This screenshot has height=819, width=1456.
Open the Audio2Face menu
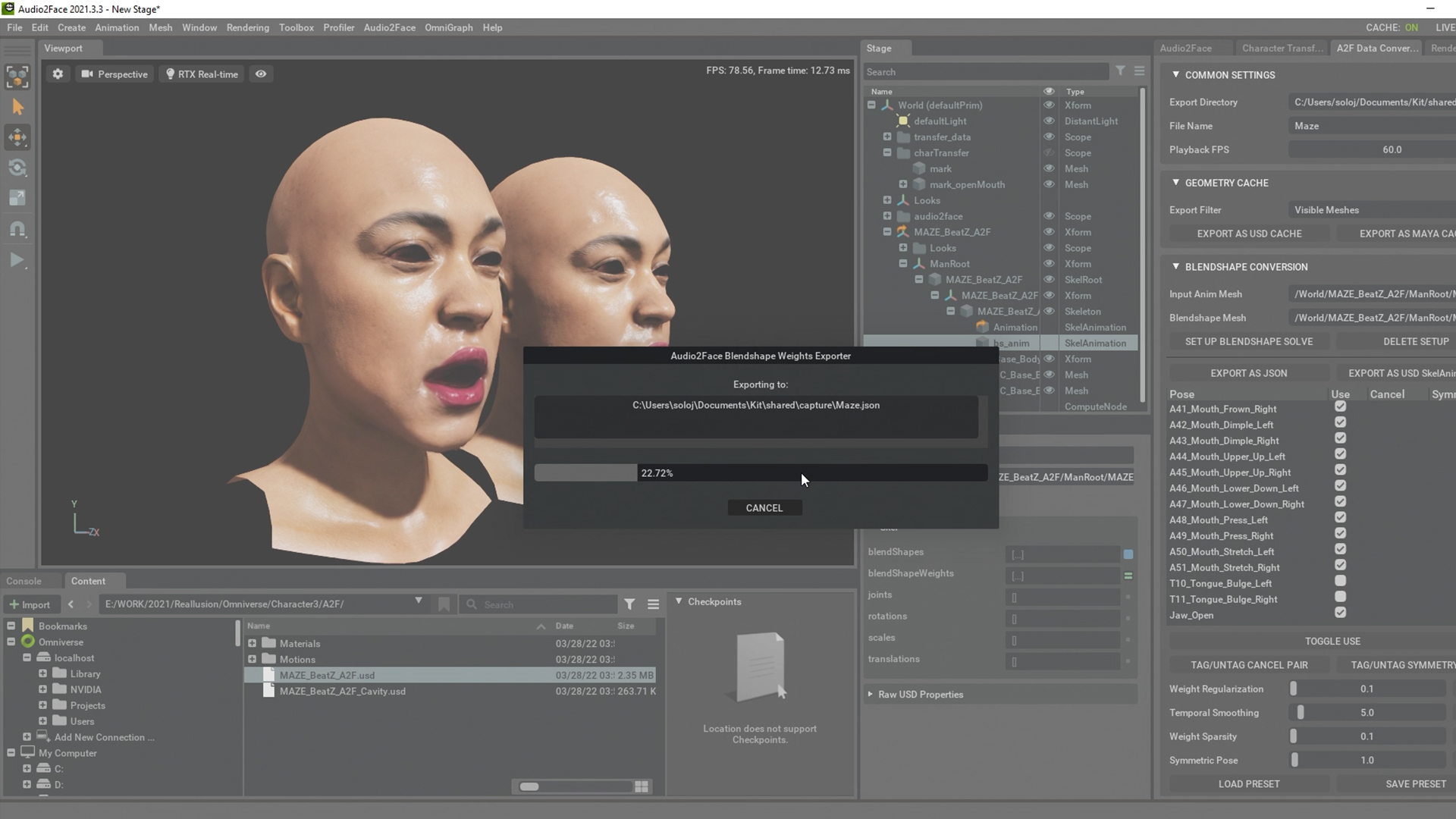coord(389,27)
